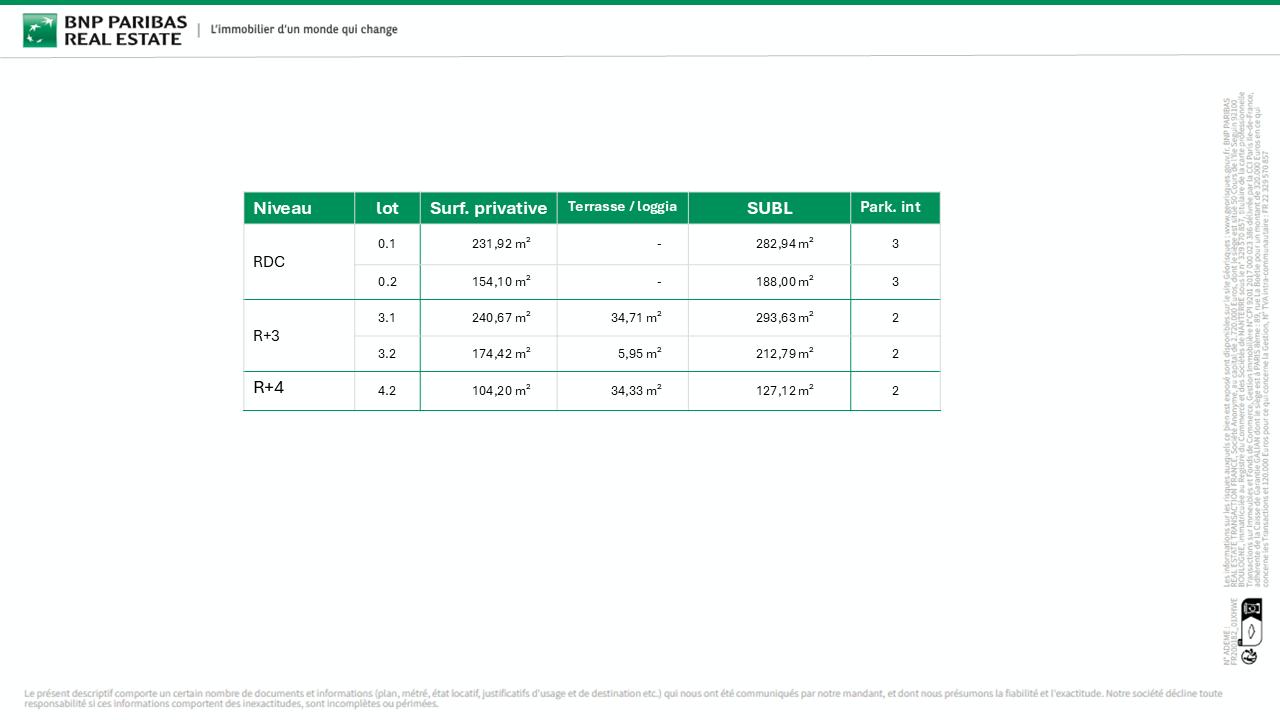Image resolution: width=1280 pixels, height=720 pixels.
Task: Select the lot column header
Action: coord(387,208)
